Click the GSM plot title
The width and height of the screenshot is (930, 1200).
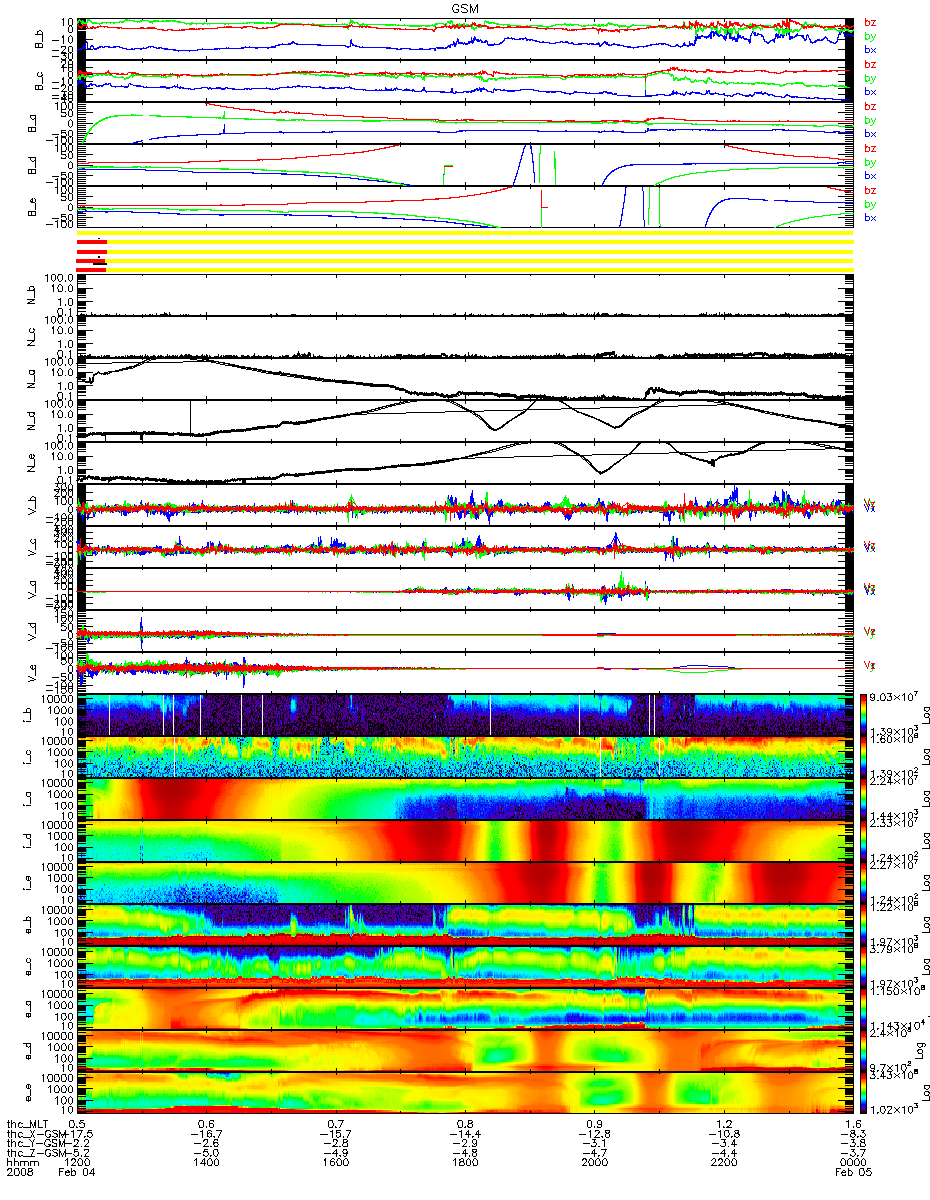pos(464,7)
